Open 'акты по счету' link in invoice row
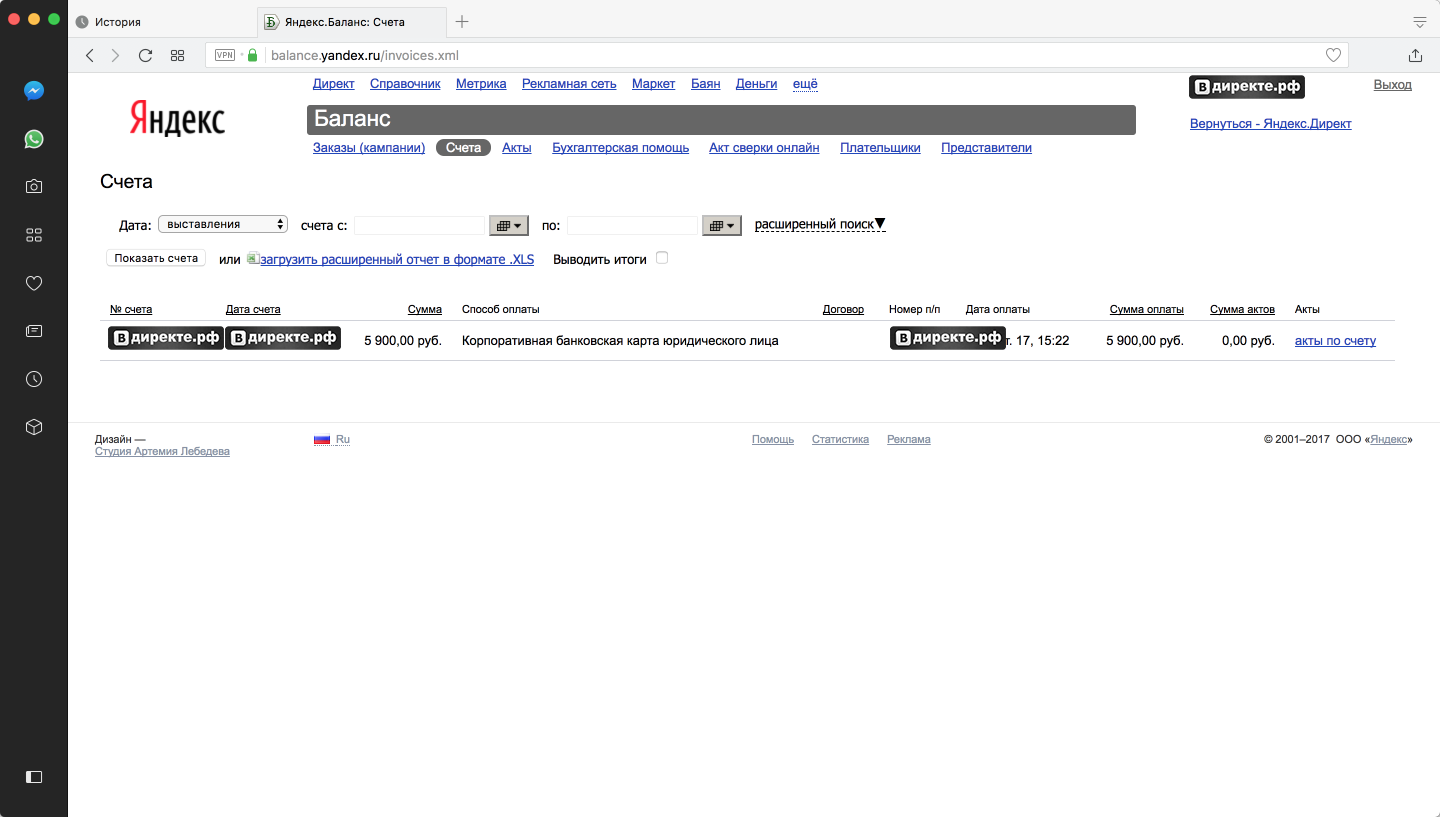The width and height of the screenshot is (1440, 817). pos(1335,341)
